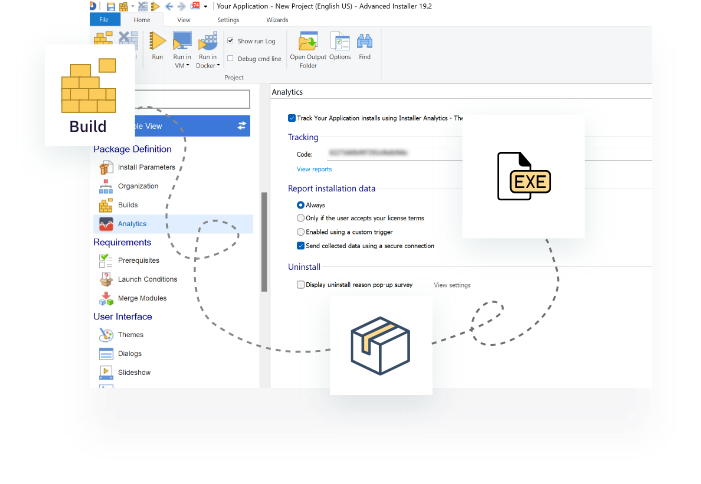Select Install Parameters in the sidebar
Viewport: 701px width, 484px height.
(x=146, y=167)
